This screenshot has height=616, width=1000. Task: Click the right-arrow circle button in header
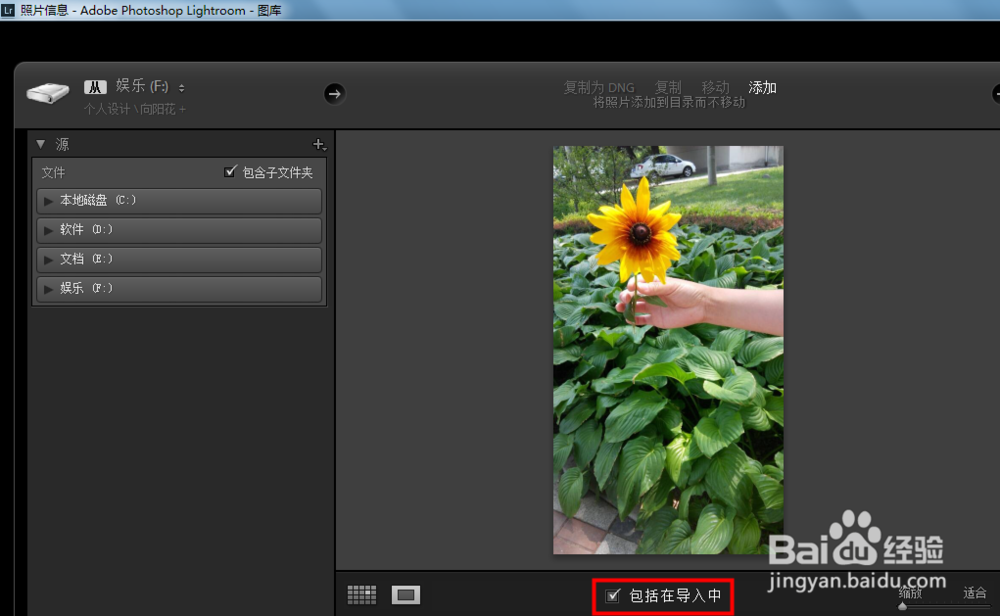334,94
